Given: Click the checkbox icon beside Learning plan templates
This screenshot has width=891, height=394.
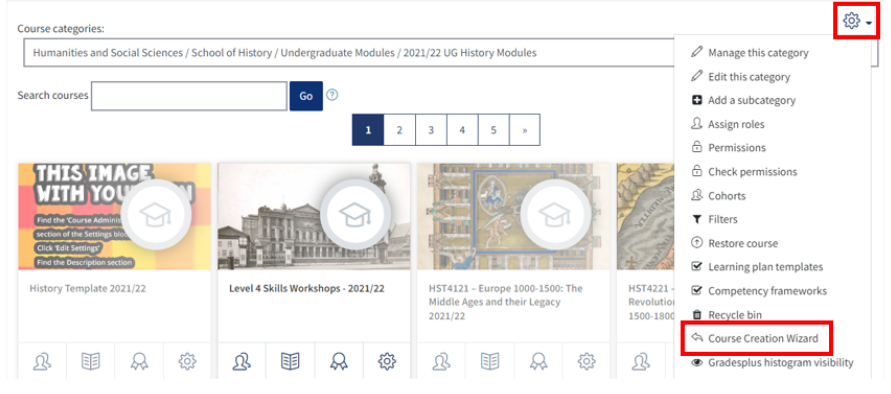Looking at the screenshot, I should (x=697, y=267).
